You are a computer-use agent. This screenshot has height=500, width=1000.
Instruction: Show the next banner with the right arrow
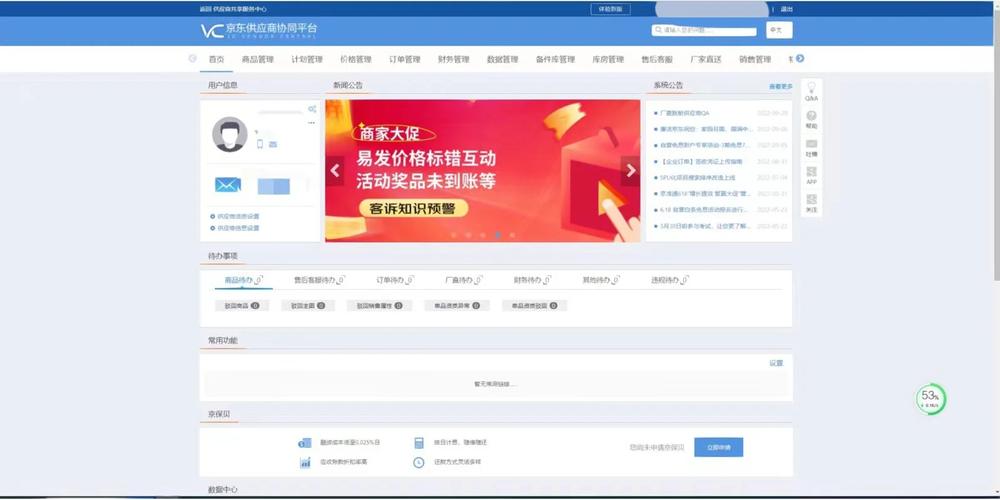pyautogui.click(x=630, y=171)
